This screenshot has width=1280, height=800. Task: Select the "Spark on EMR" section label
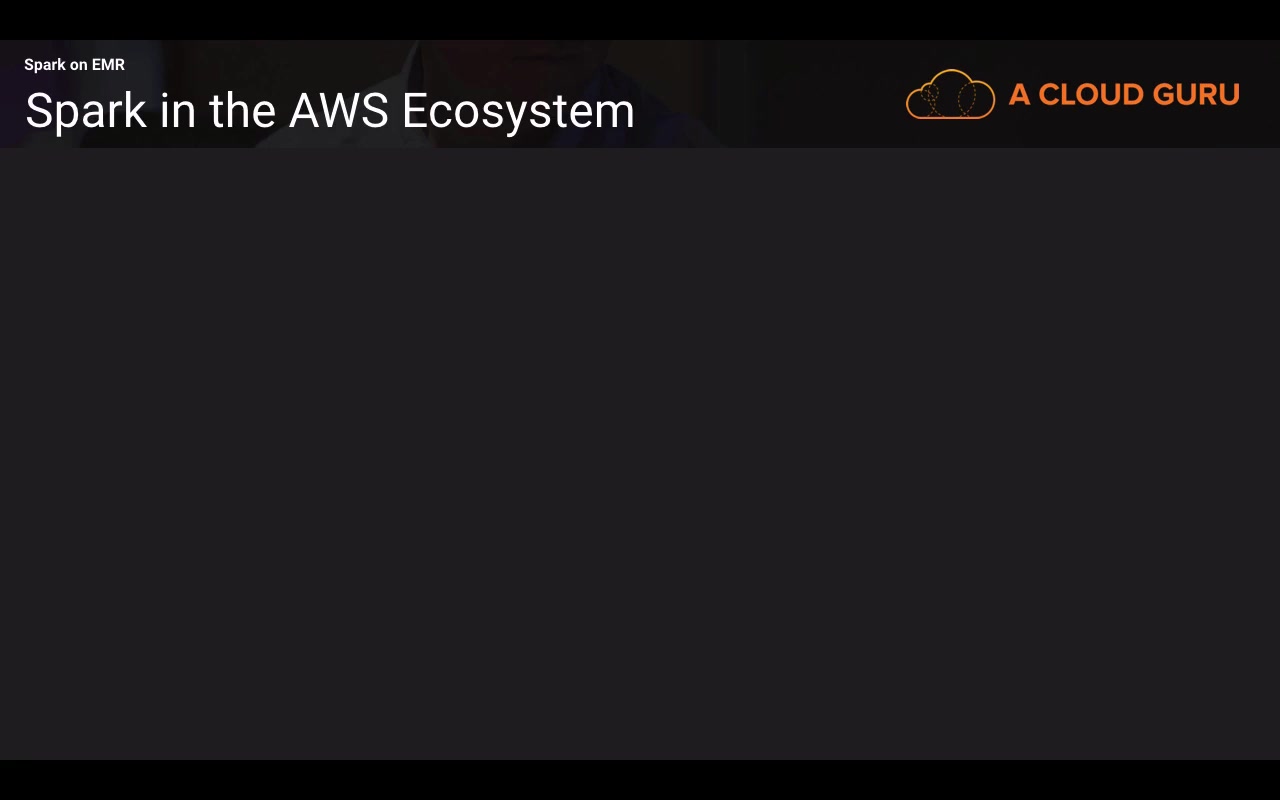[x=74, y=65]
